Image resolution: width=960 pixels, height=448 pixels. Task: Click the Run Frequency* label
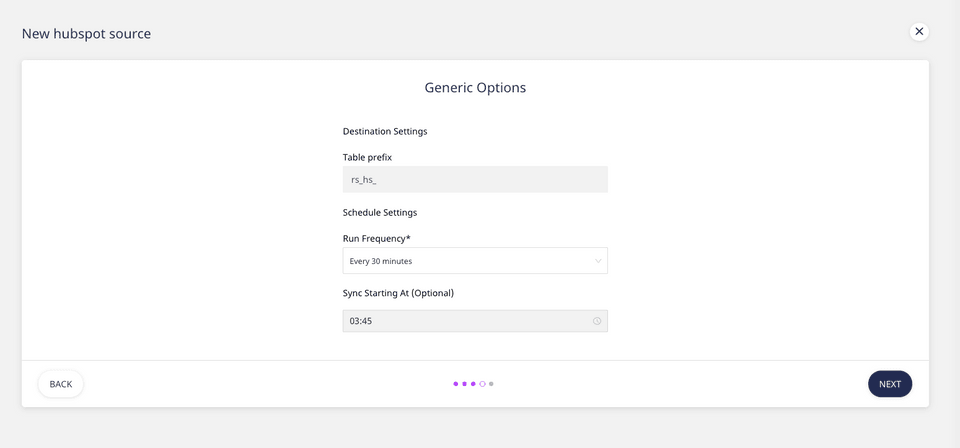coord(376,239)
